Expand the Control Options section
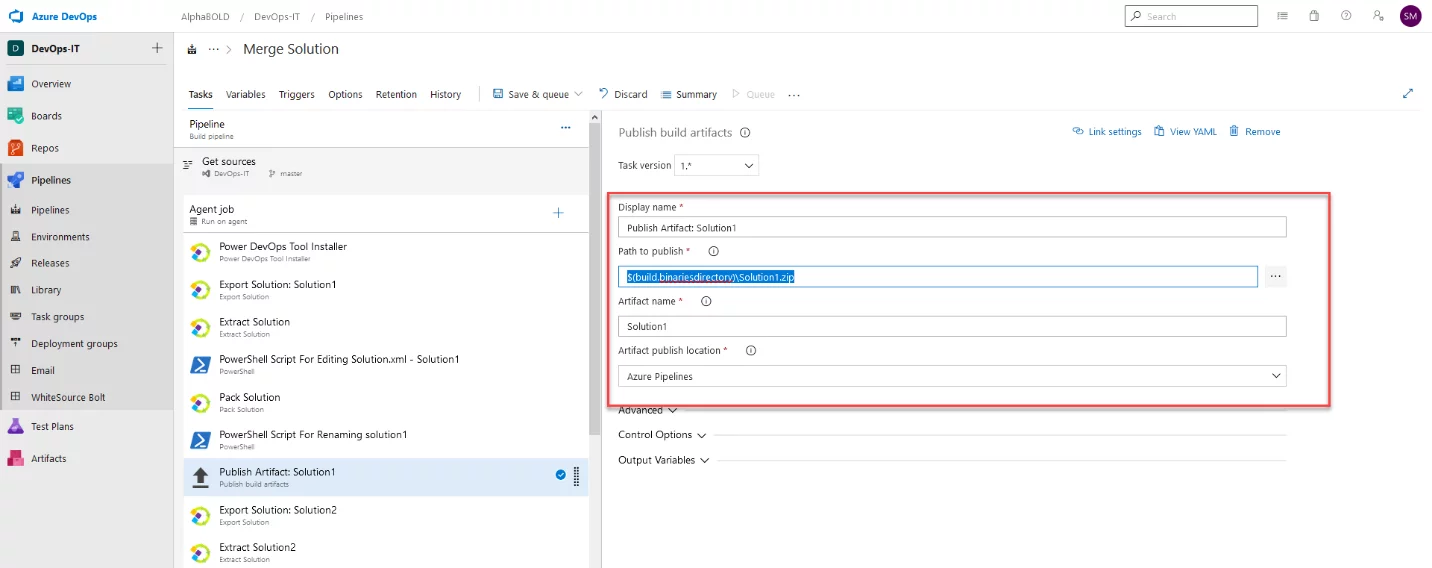Viewport: 1432px width, 568px height. pos(662,435)
